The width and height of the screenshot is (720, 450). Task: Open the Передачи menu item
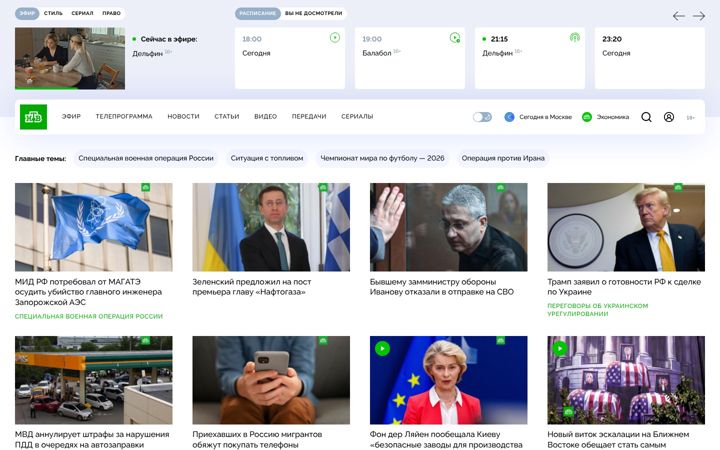(x=309, y=117)
